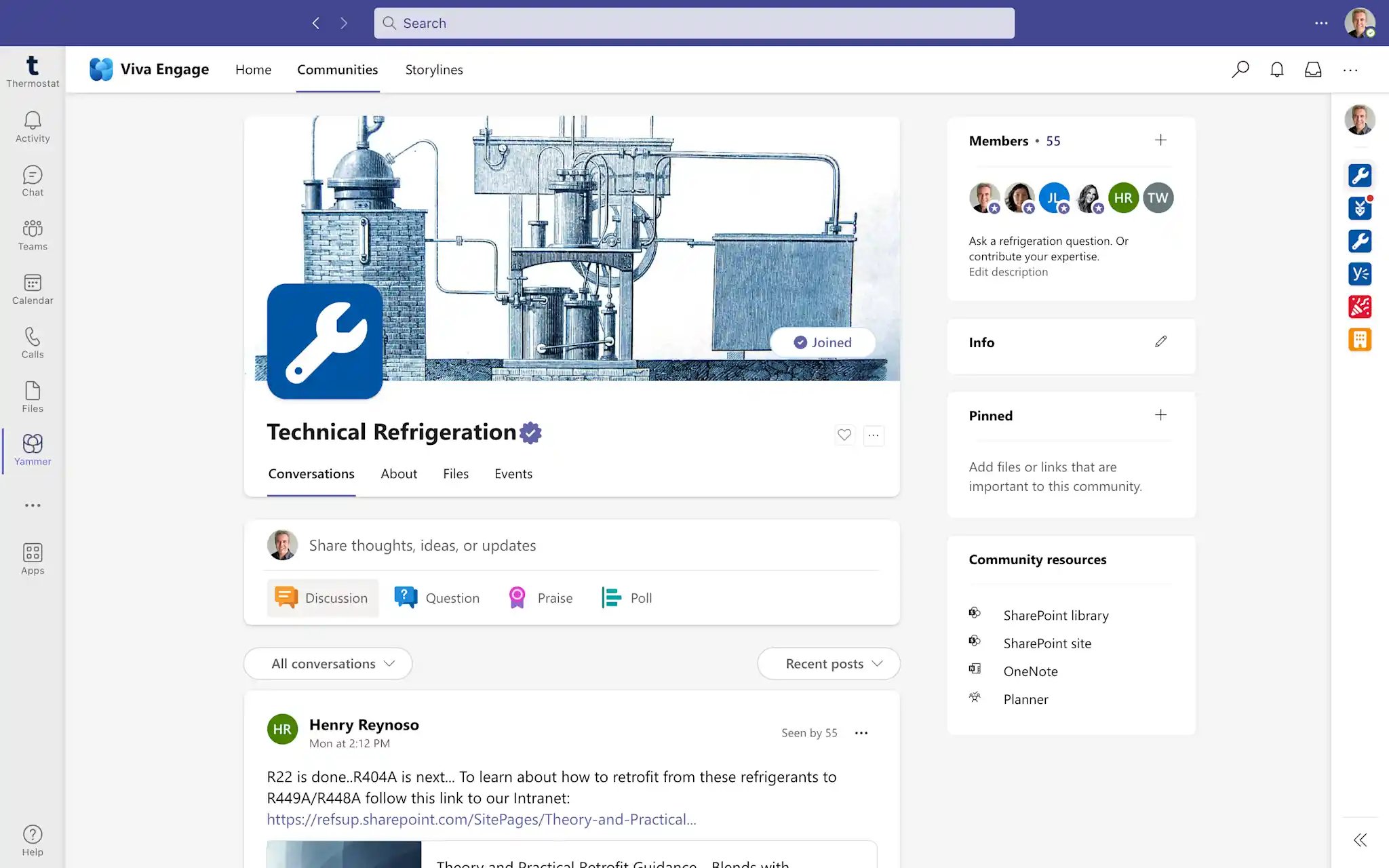
Task: Add members with the plus icon
Action: click(x=1160, y=140)
